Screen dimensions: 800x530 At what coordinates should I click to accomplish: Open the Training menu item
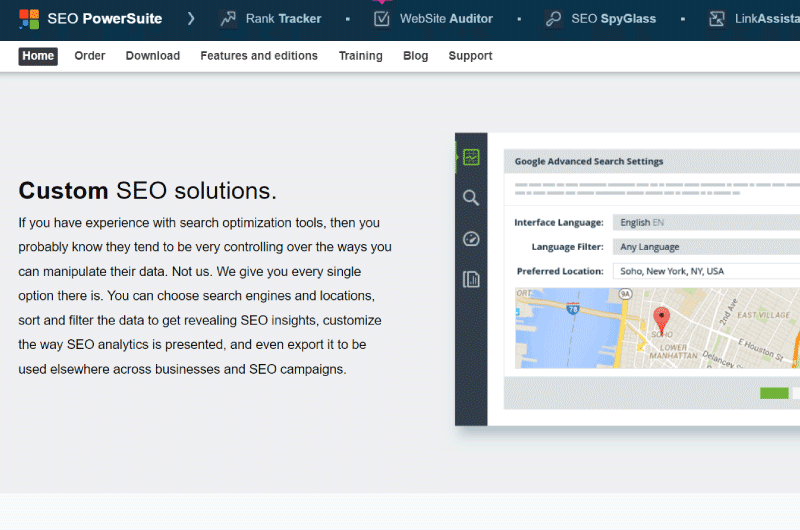point(360,56)
